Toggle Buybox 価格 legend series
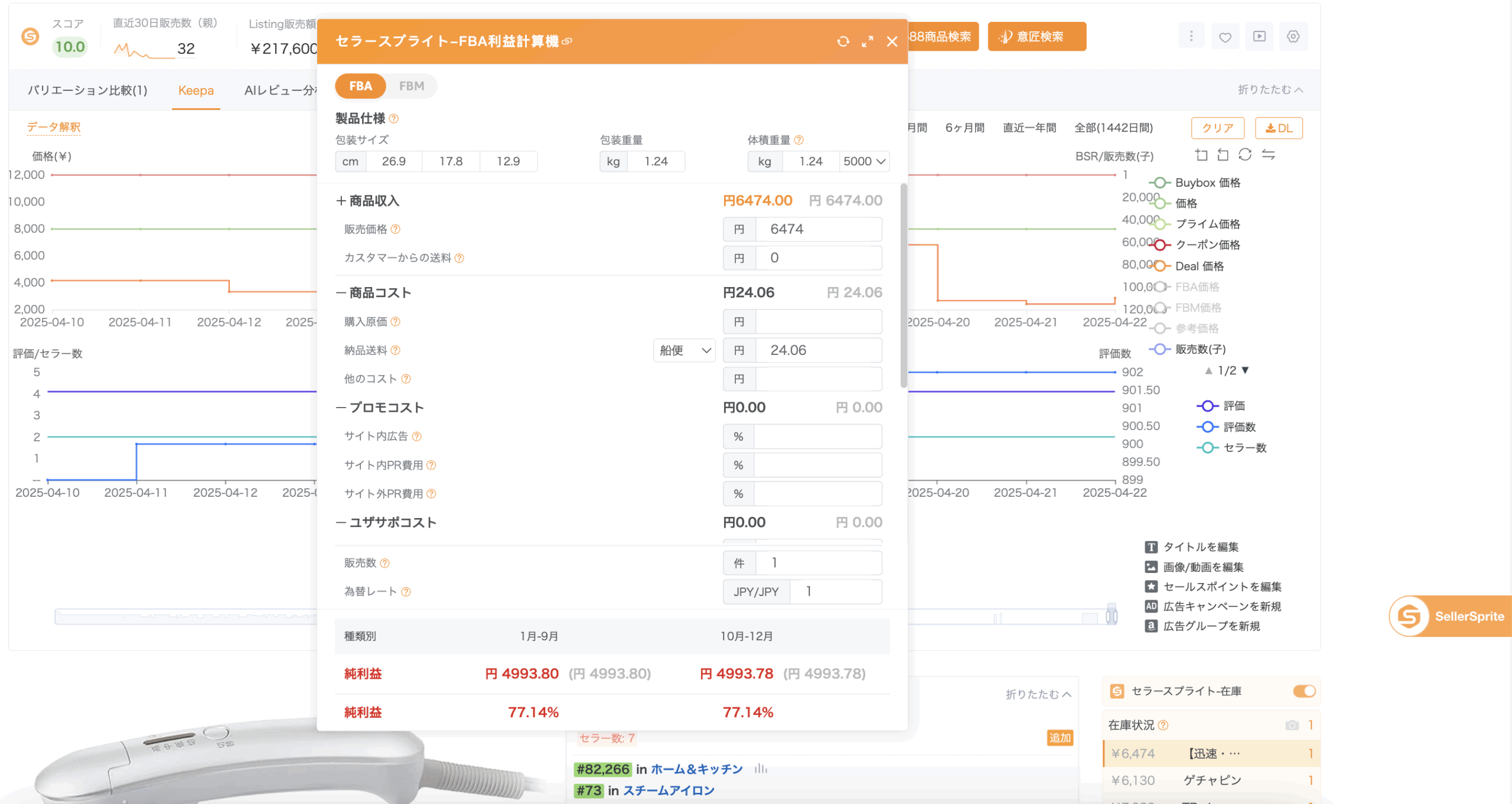 pyautogui.click(x=1195, y=183)
